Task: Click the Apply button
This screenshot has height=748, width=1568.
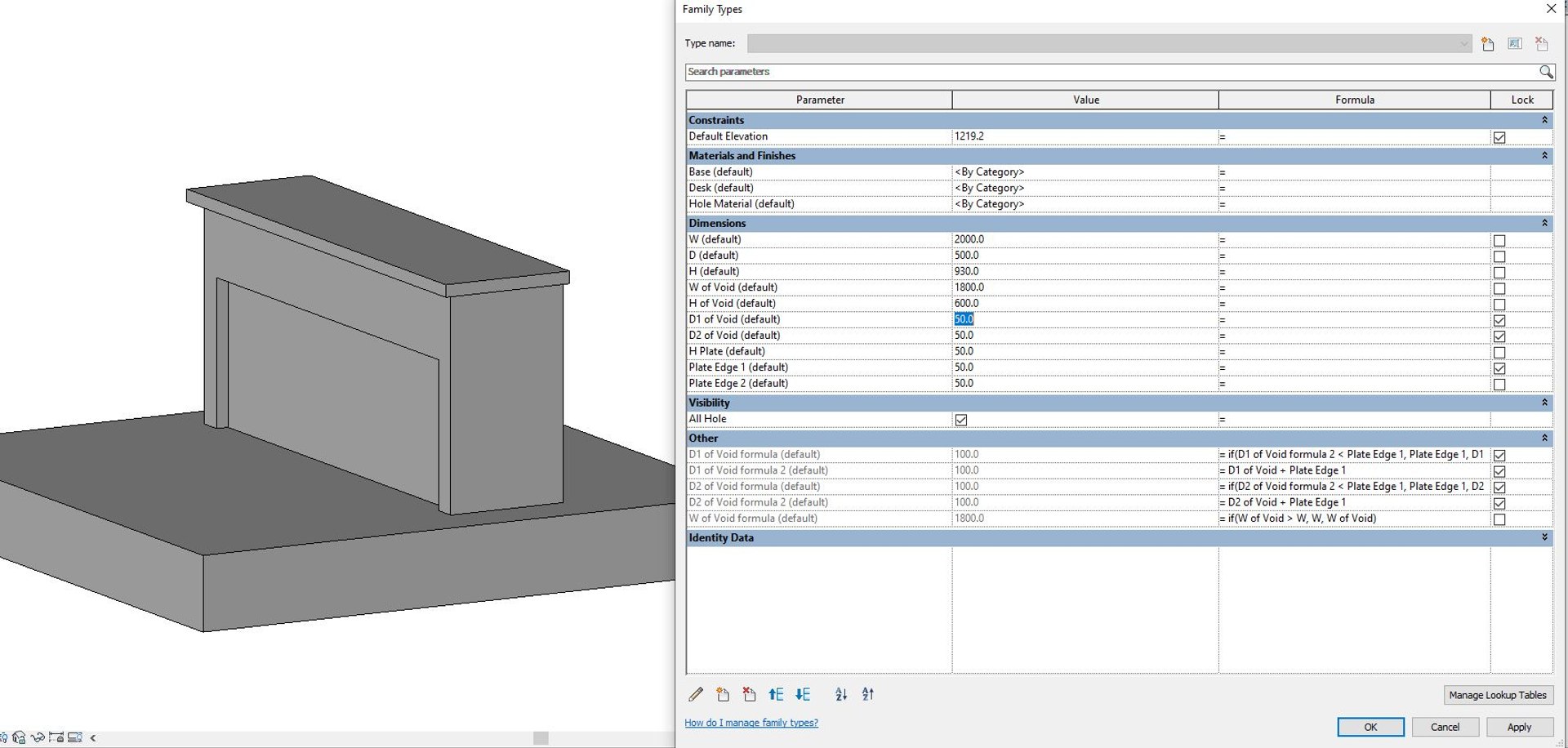Action: 1519,727
